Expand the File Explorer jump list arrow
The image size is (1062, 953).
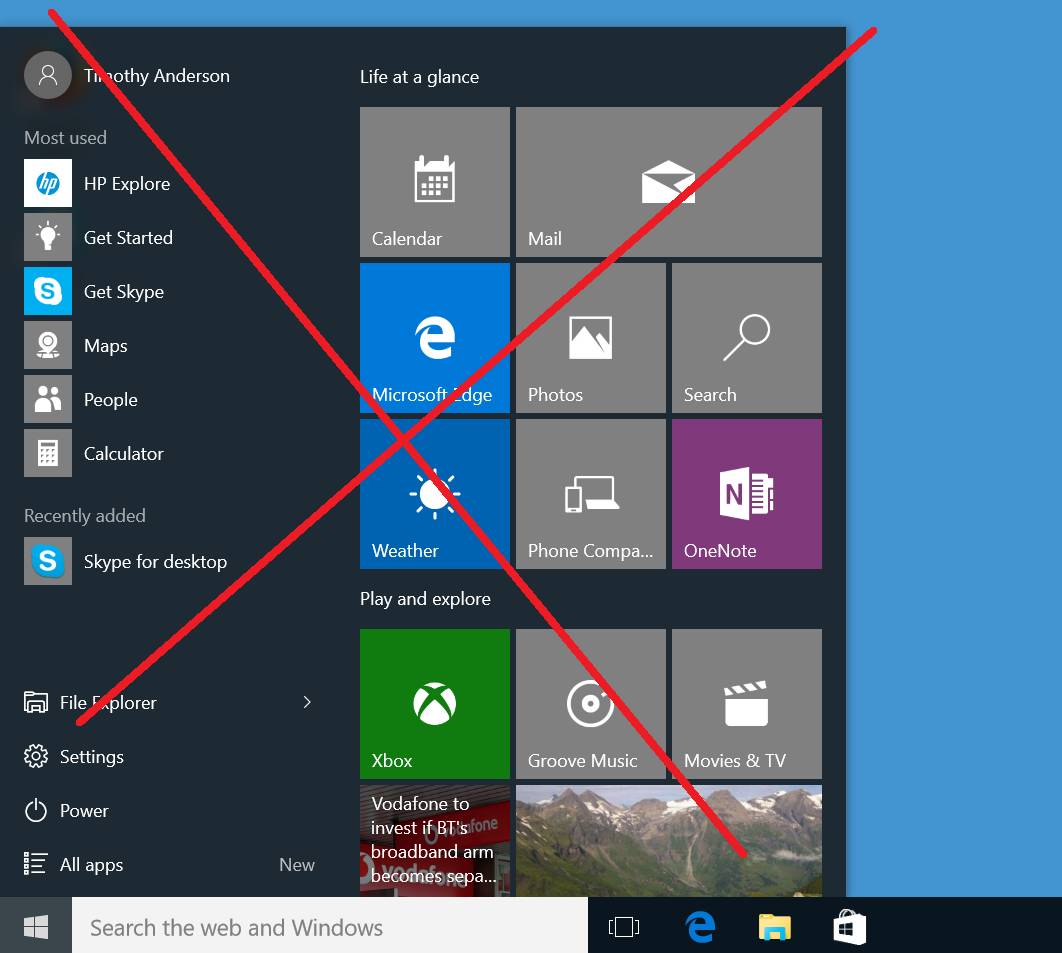[x=307, y=702]
